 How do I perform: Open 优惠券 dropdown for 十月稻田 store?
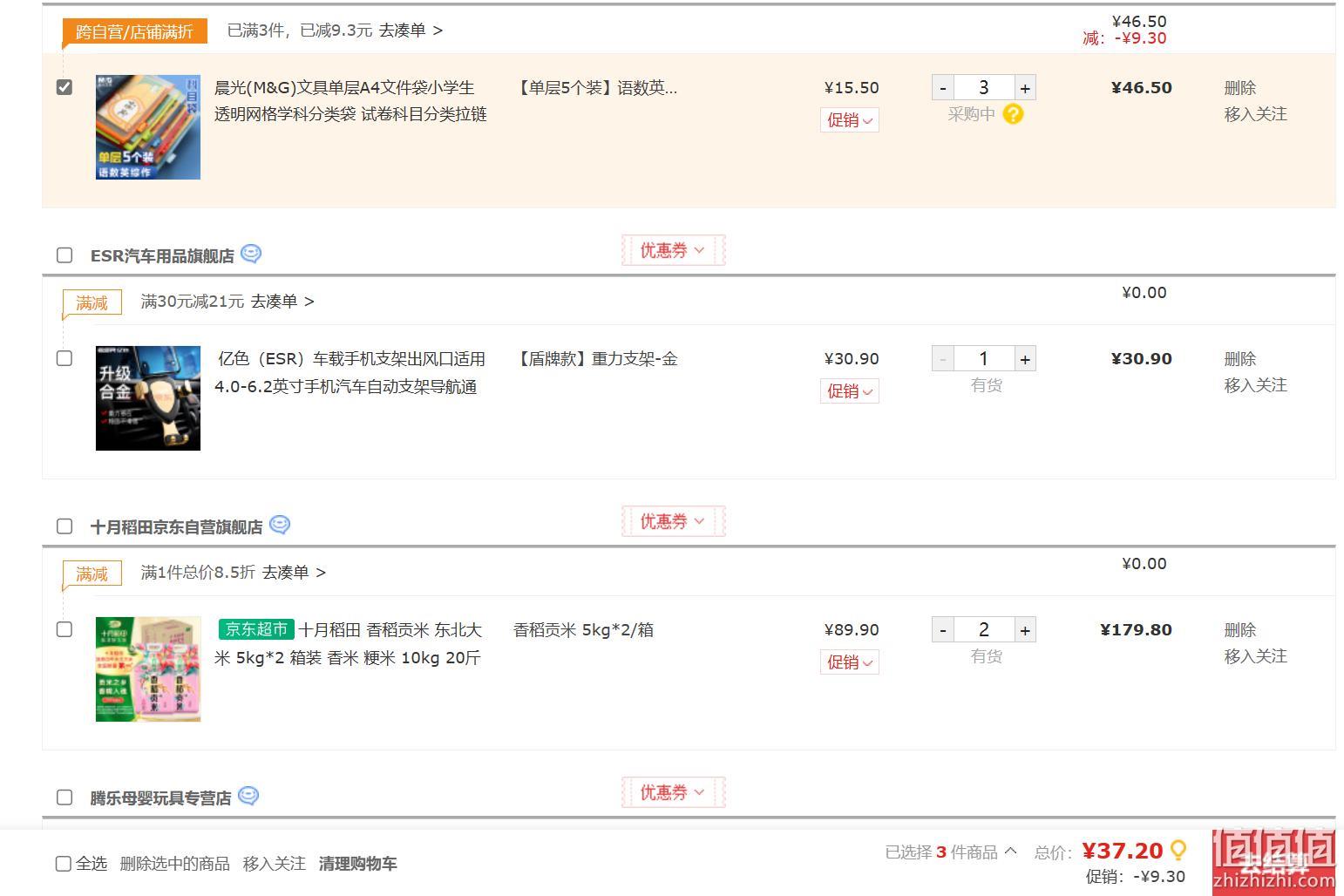[x=673, y=522]
